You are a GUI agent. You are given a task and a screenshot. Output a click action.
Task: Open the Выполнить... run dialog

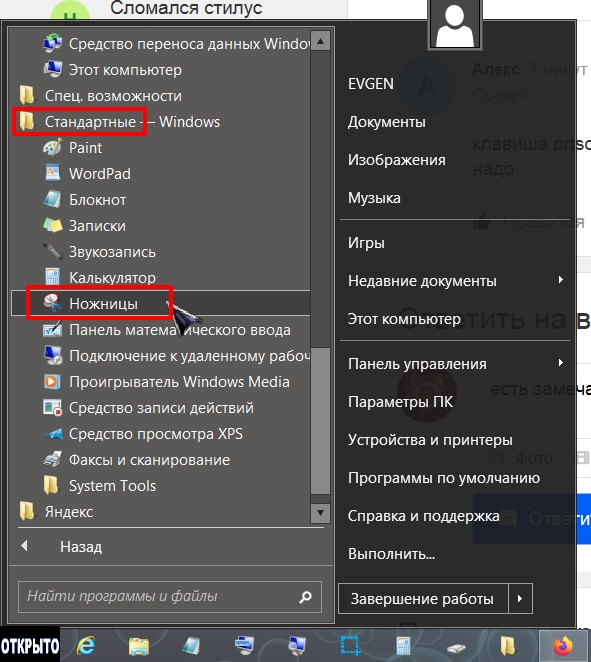click(x=391, y=553)
